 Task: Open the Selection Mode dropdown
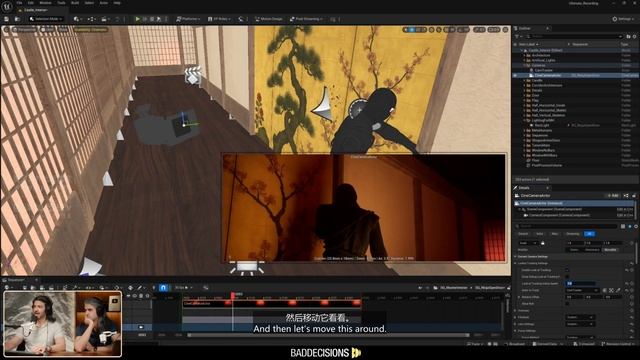click(46, 19)
